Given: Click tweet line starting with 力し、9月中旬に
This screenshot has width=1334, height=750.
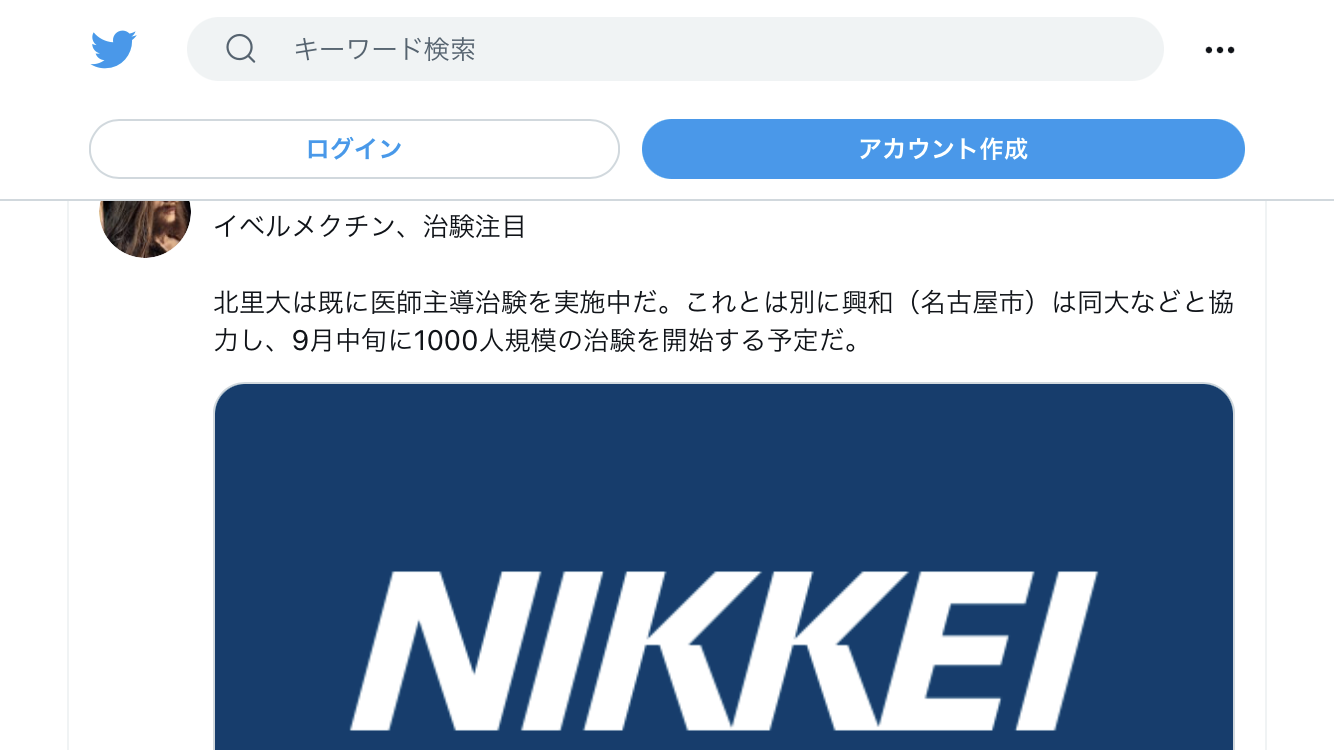Looking at the screenshot, I should 537,341.
